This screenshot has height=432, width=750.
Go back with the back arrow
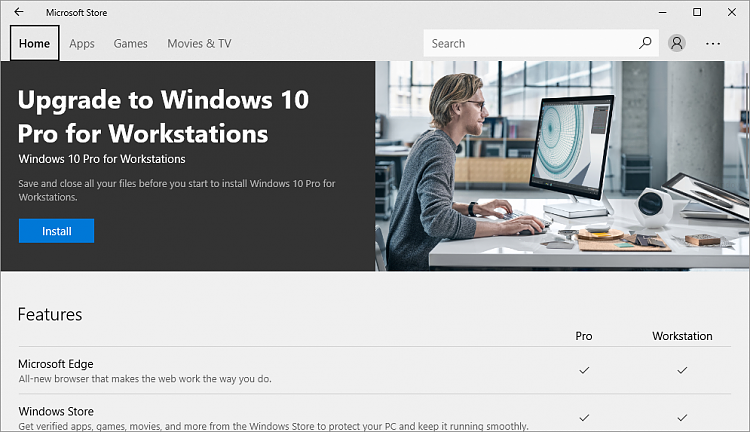point(19,12)
